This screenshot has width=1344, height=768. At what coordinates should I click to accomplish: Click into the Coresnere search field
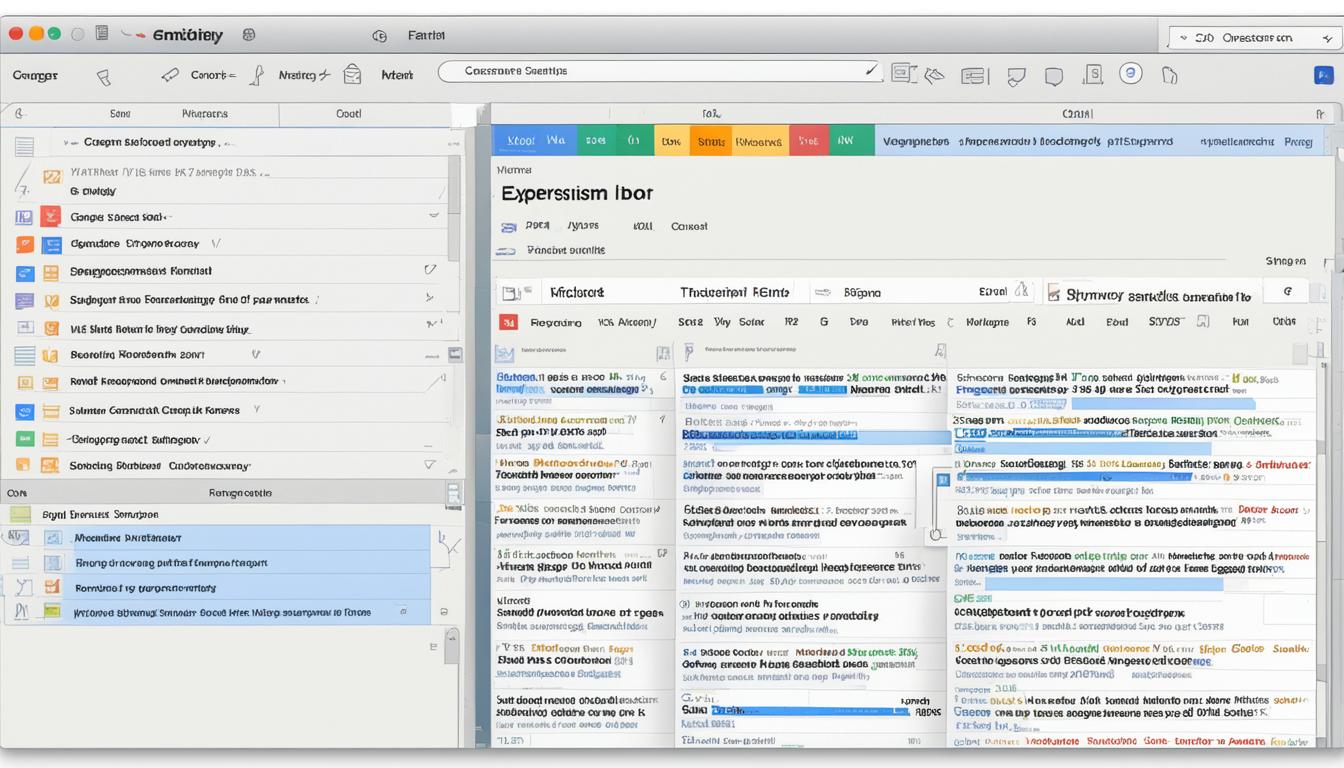click(660, 71)
